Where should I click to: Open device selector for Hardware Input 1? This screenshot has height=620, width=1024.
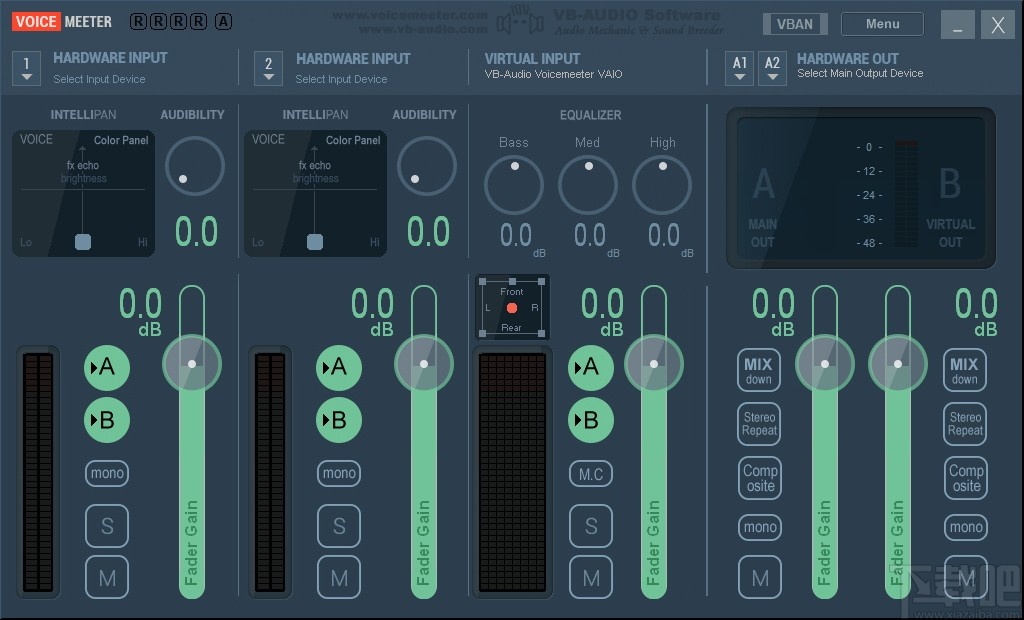(26, 68)
